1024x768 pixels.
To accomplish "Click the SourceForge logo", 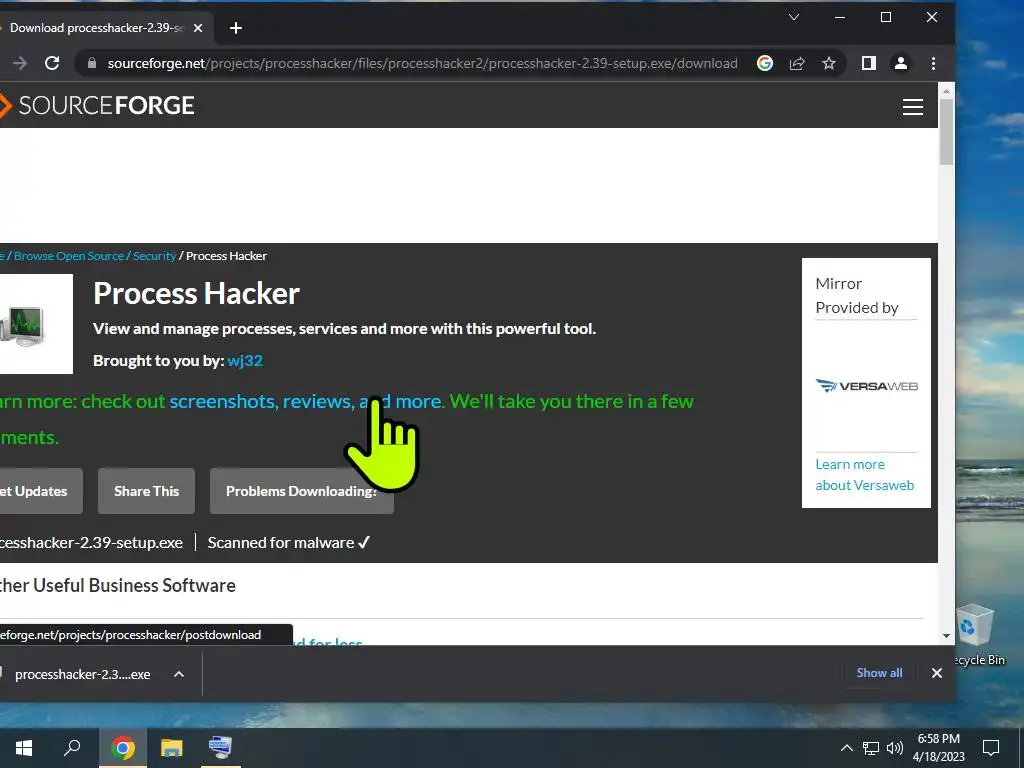I will pyautogui.click(x=97, y=106).
